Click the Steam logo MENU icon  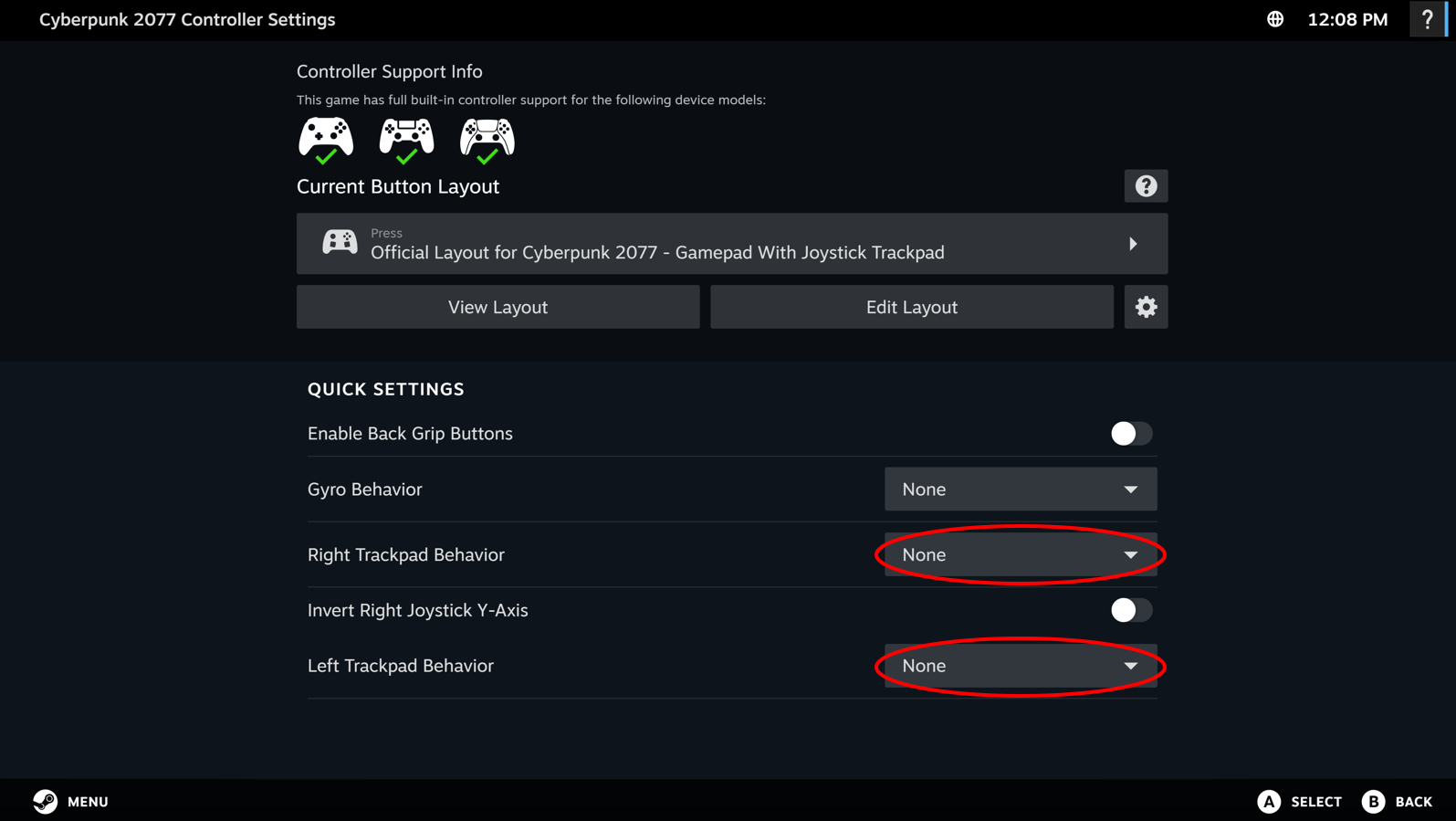coord(45,801)
